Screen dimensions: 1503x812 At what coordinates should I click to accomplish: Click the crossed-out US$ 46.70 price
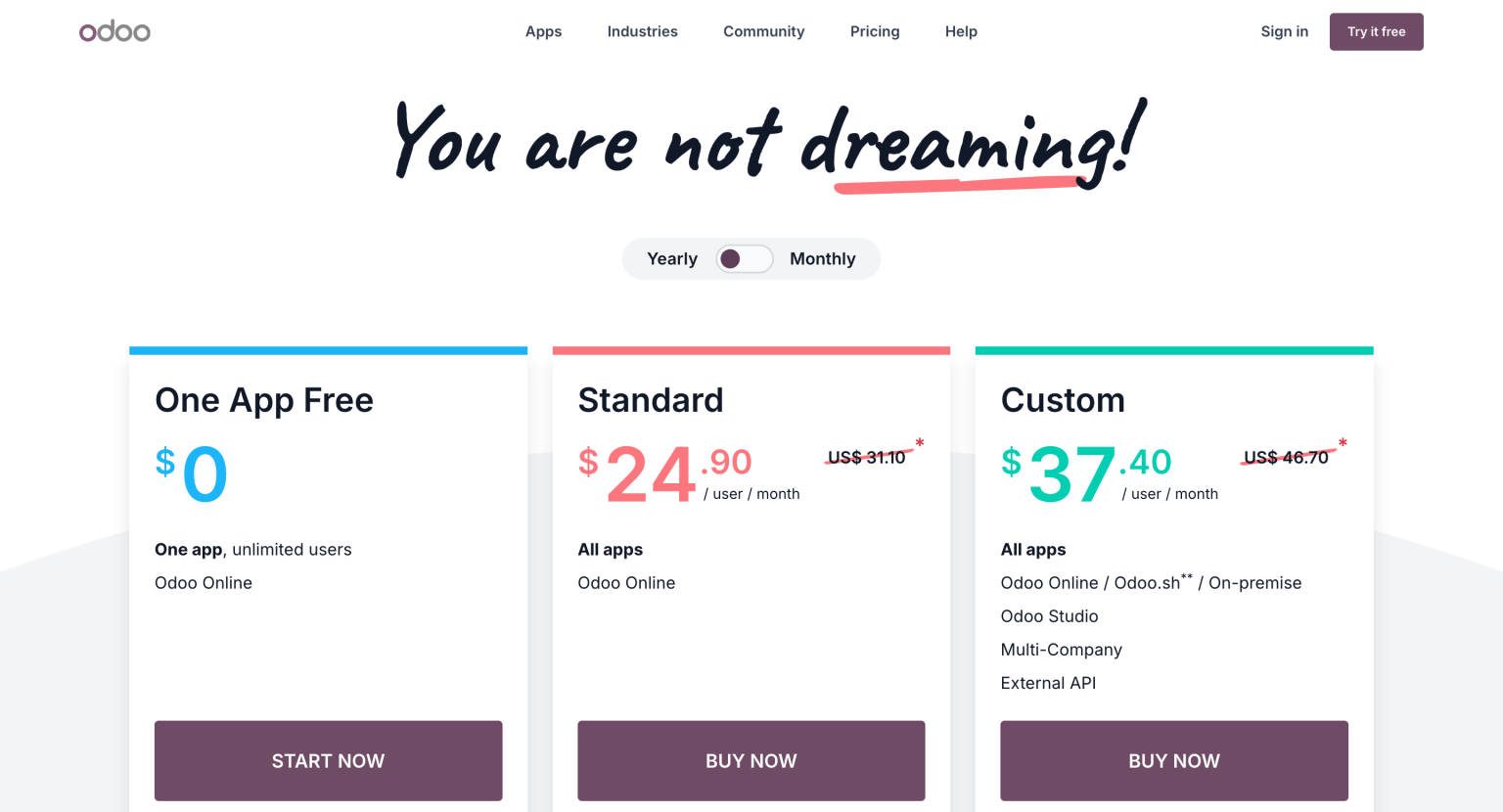pyautogui.click(x=1287, y=456)
